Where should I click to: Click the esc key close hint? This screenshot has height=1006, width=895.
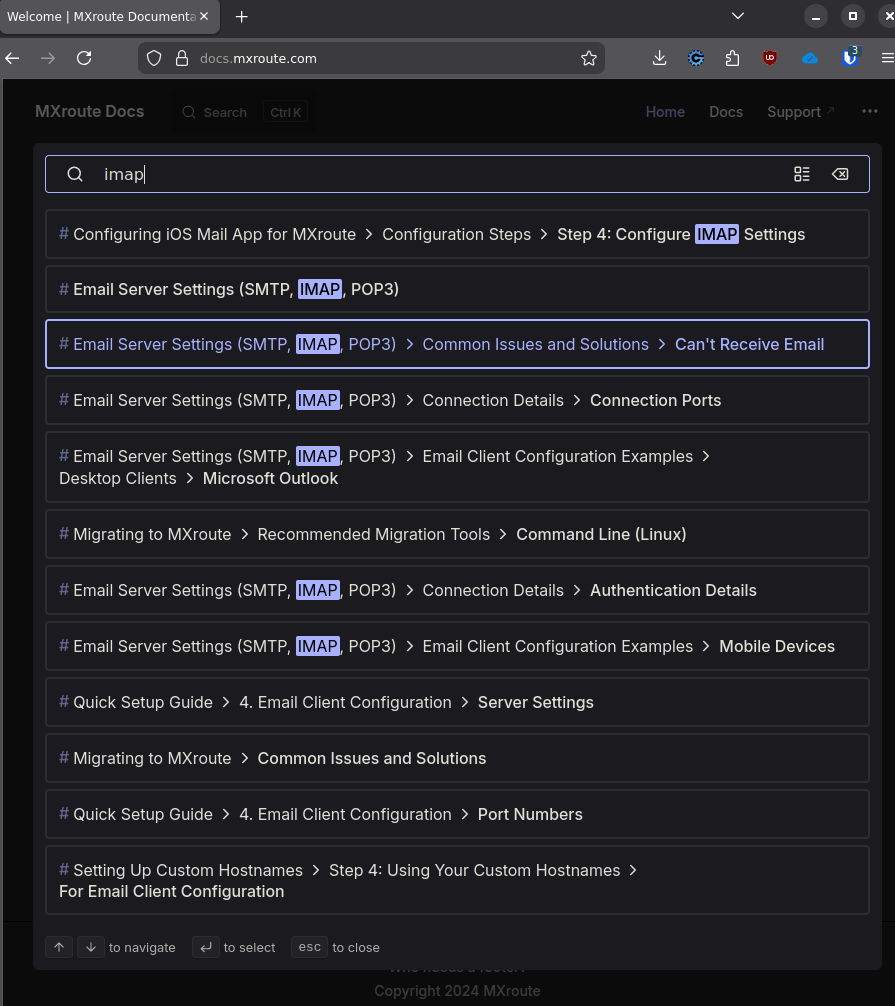pos(309,947)
